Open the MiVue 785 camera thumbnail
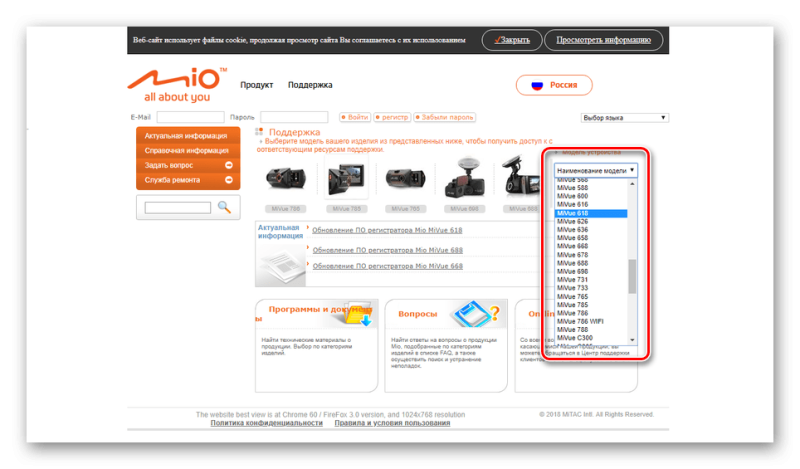This screenshot has width=800, height=469. (x=347, y=179)
